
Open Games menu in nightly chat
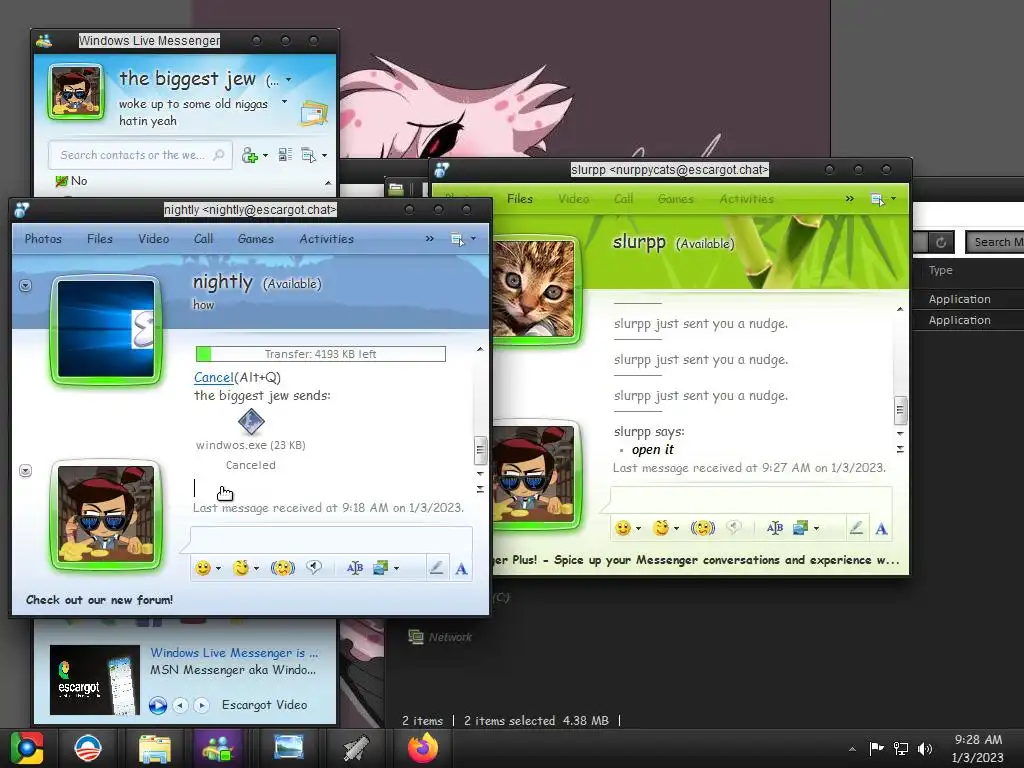pyautogui.click(x=256, y=239)
